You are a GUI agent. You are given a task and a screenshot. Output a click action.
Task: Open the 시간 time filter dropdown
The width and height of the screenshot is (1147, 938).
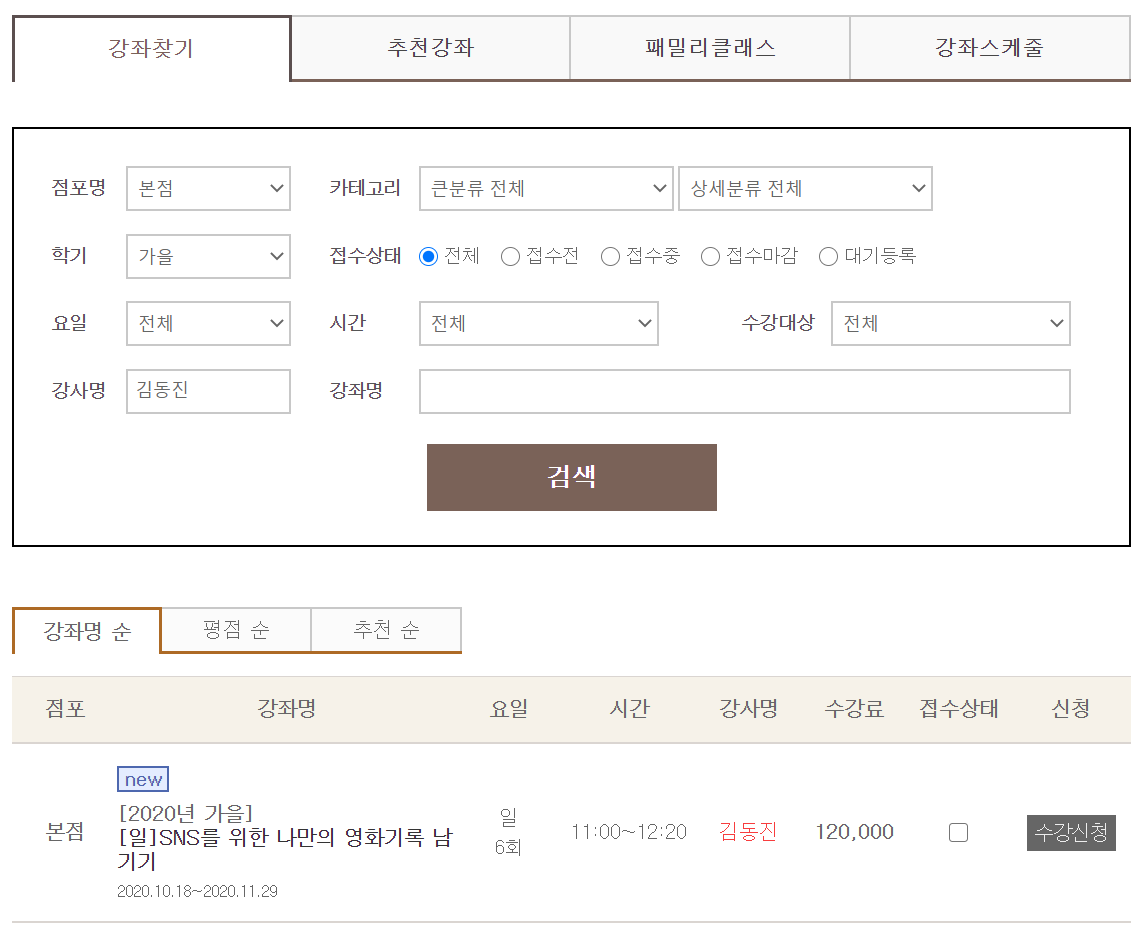(538, 323)
